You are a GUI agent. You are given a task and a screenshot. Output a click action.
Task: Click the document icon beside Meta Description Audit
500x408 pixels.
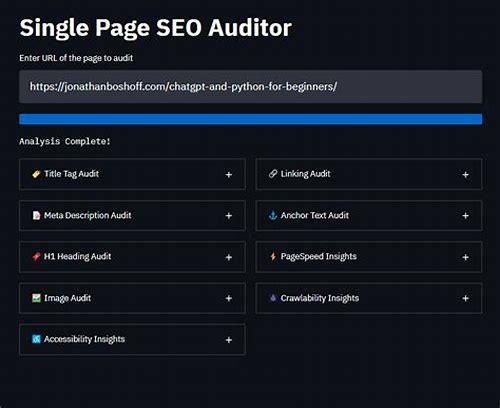coord(36,215)
